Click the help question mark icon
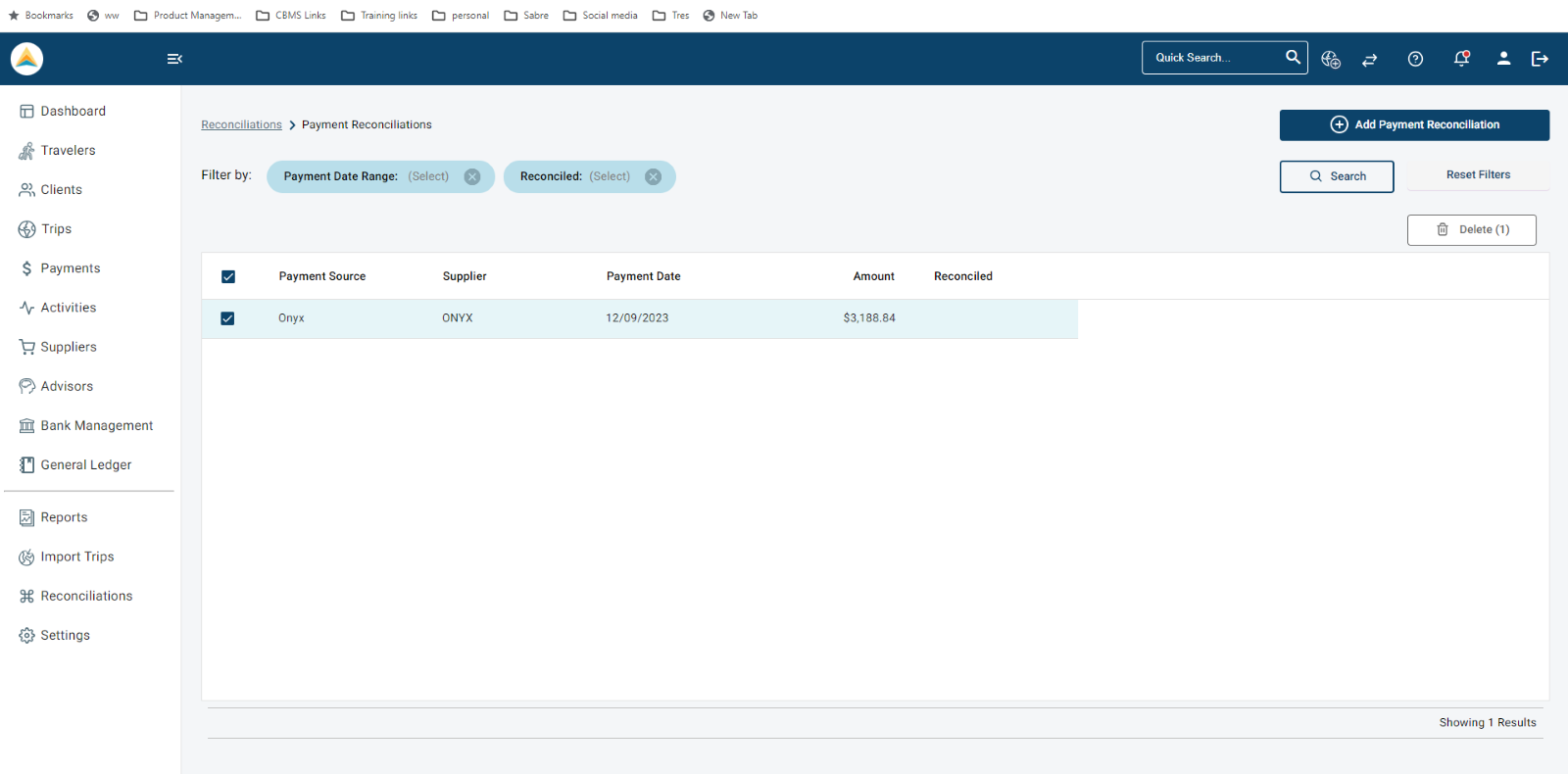Image resolution: width=1568 pixels, height=774 pixels. pyautogui.click(x=1415, y=59)
